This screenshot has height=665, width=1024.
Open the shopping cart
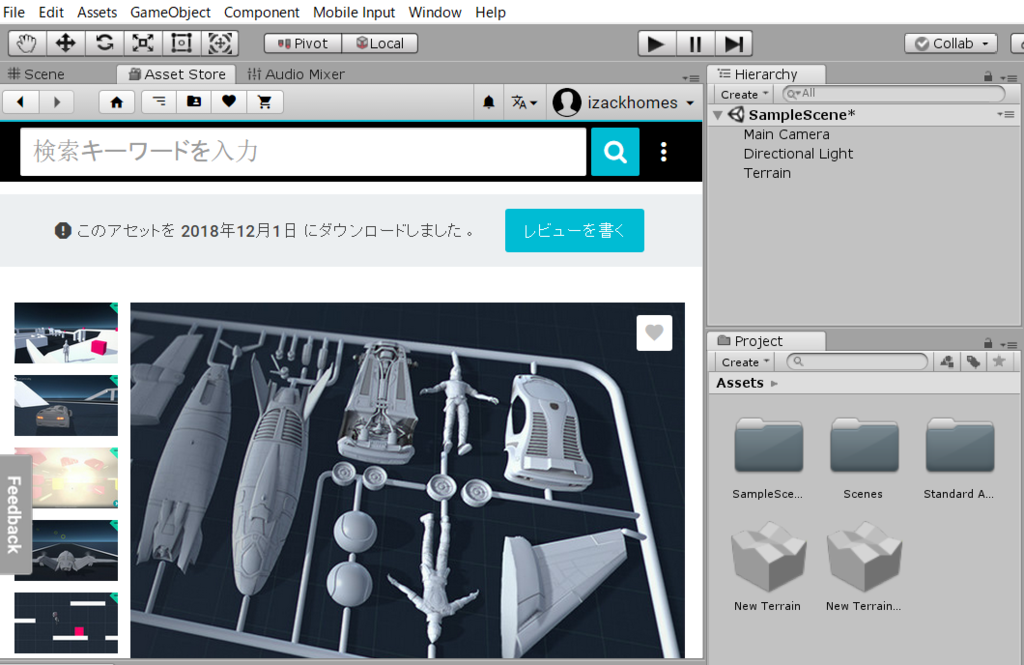pyautogui.click(x=264, y=102)
